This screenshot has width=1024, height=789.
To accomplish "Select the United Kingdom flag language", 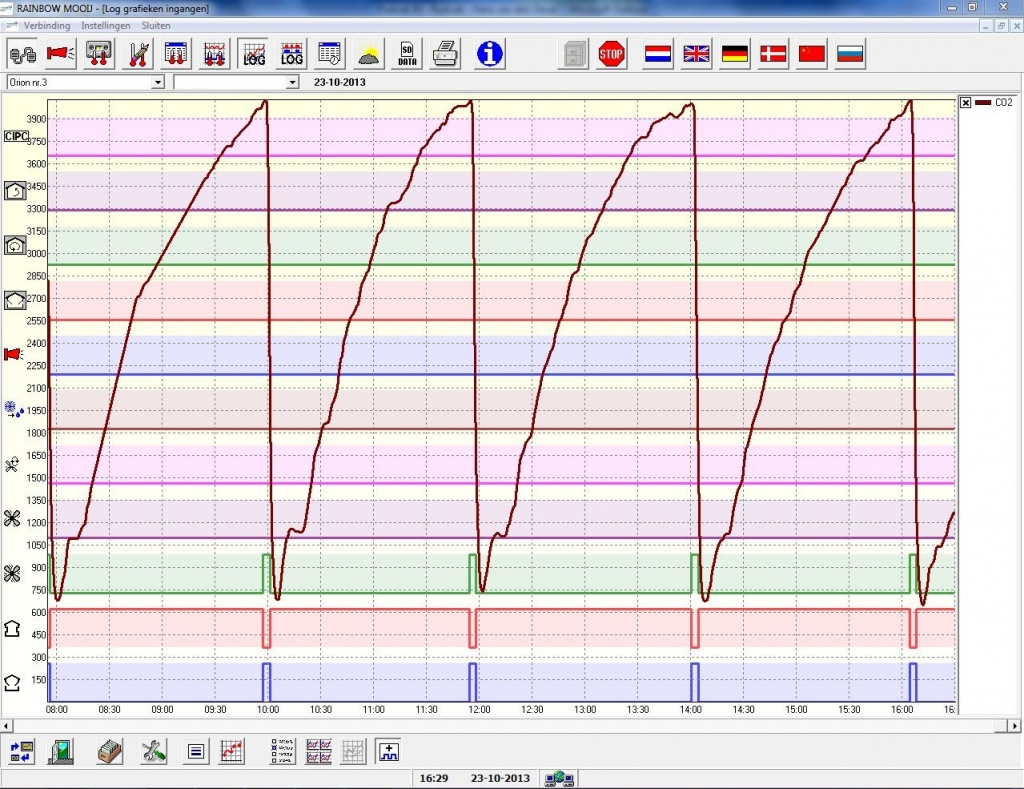I will click(696, 54).
